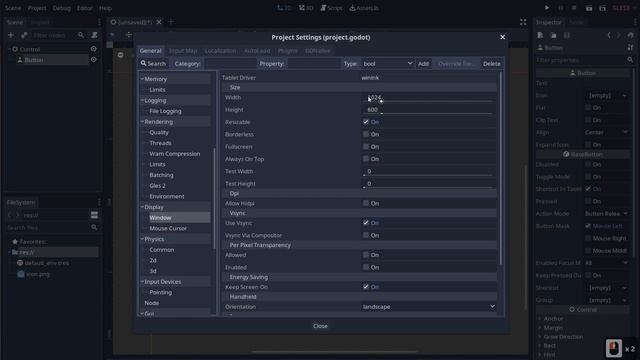
Task: Click the Override For button
Action: (x=456, y=64)
